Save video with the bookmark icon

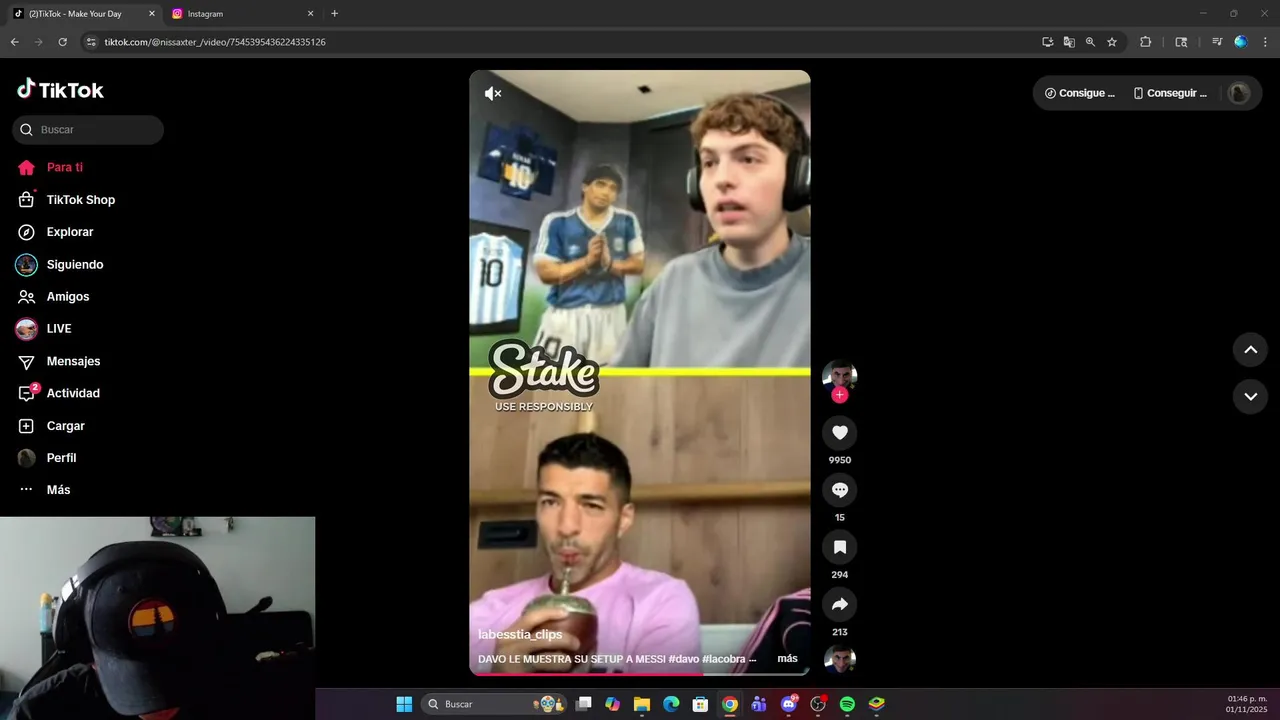[840, 547]
